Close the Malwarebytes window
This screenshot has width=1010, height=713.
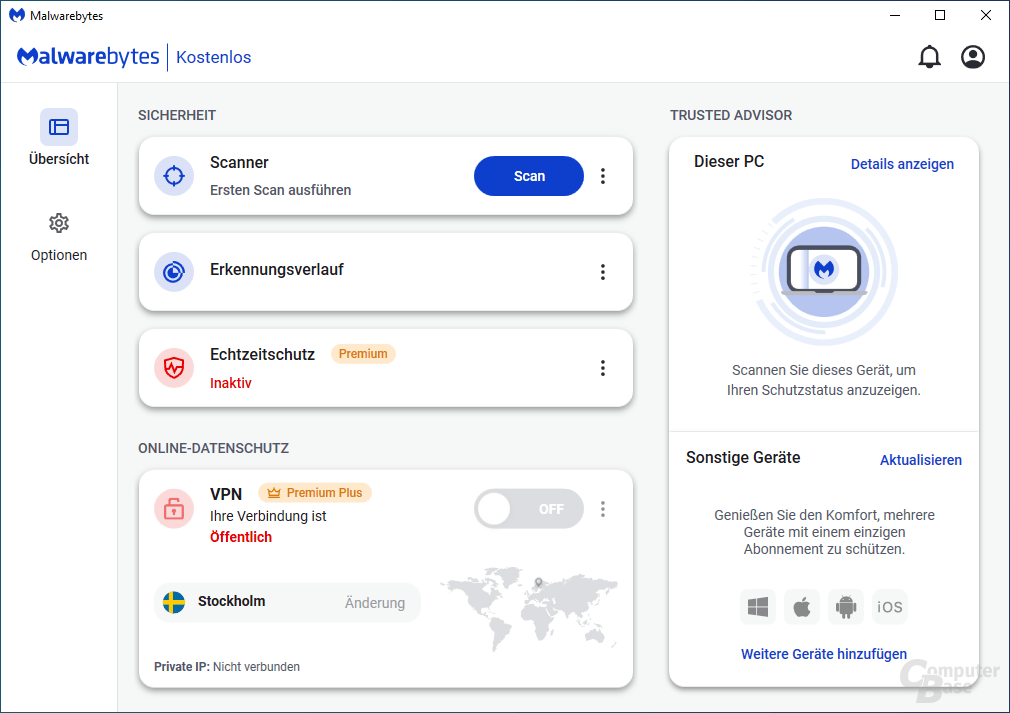[x=986, y=15]
